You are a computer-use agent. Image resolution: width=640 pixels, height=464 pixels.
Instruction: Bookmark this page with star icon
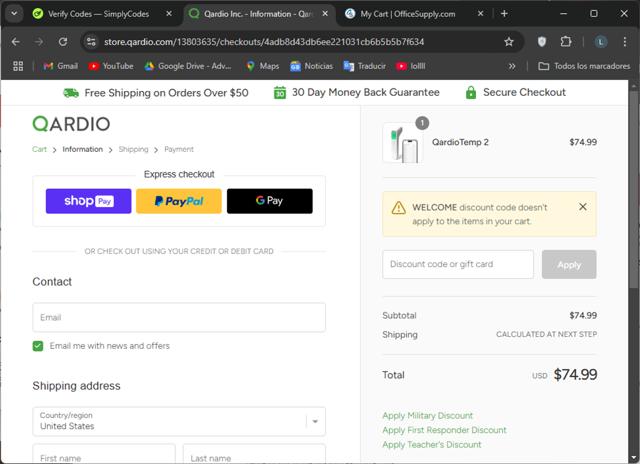[509, 42]
